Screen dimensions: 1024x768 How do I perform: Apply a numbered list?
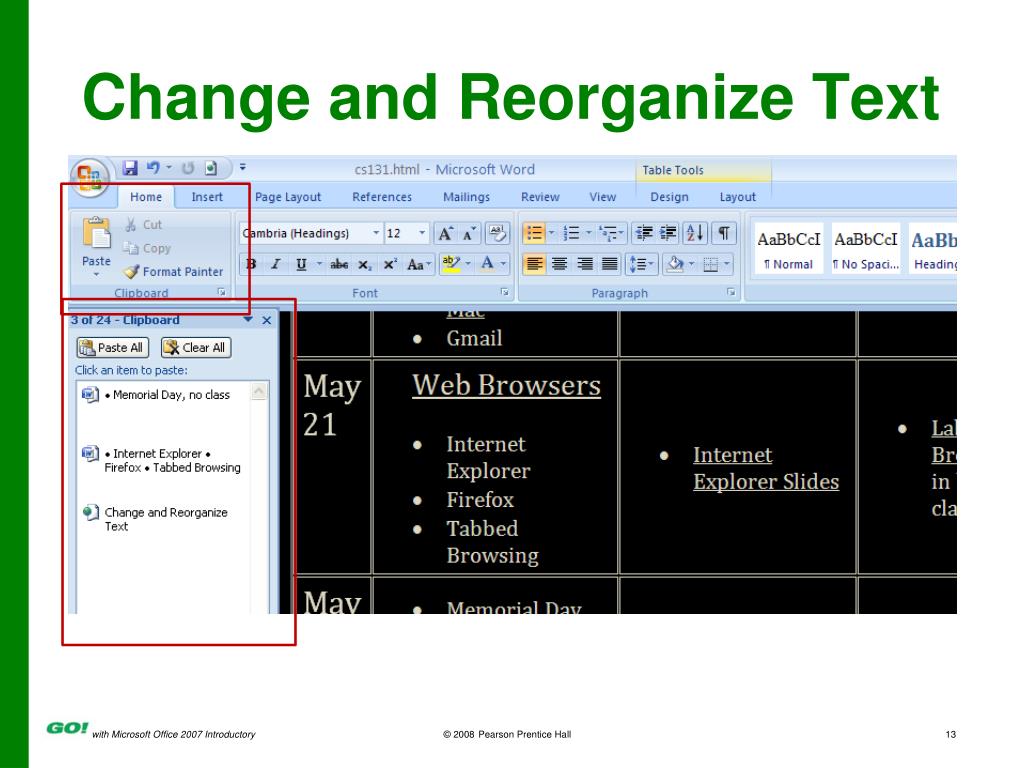(571, 233)
